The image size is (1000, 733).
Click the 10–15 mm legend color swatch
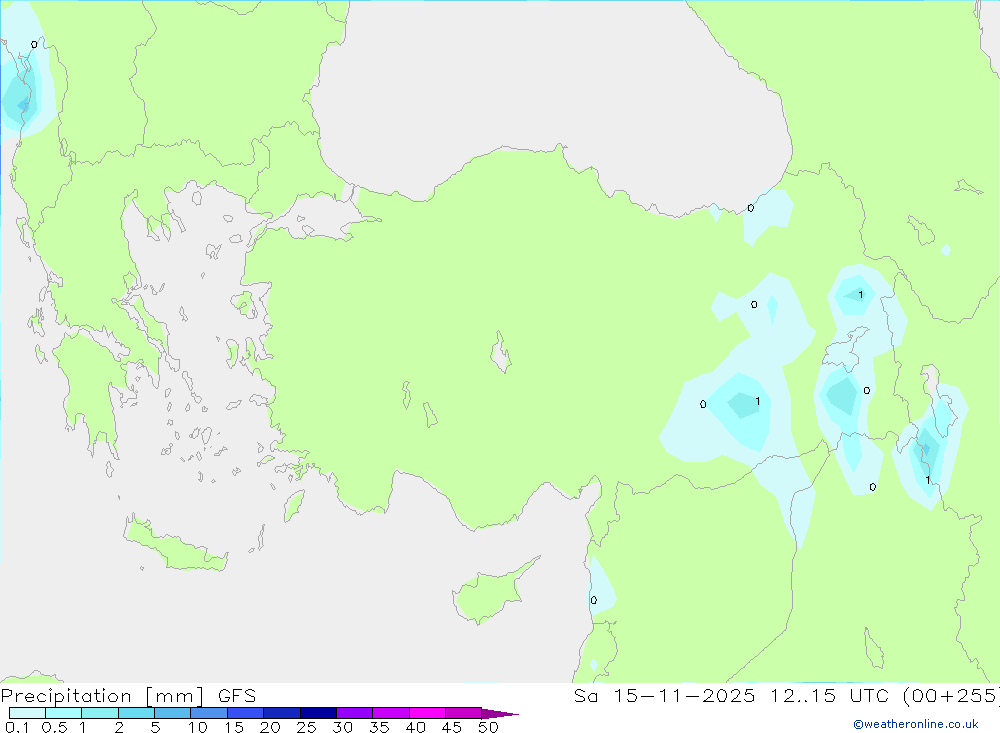pyautogui.click(x=209, y=713)
